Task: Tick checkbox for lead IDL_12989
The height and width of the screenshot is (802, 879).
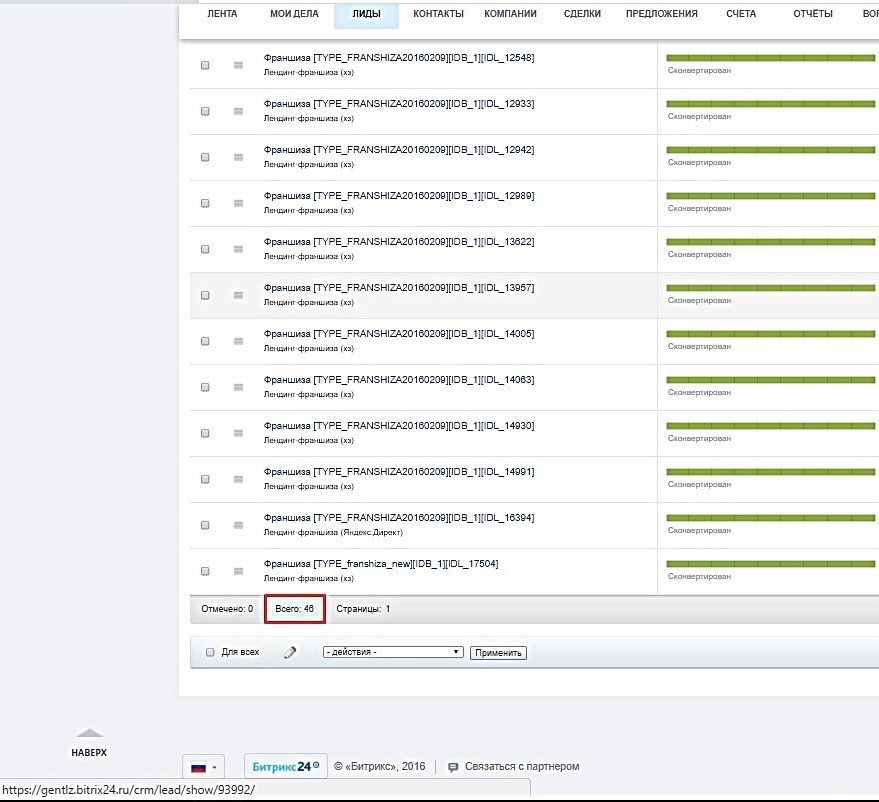Action: click(205, 203)
